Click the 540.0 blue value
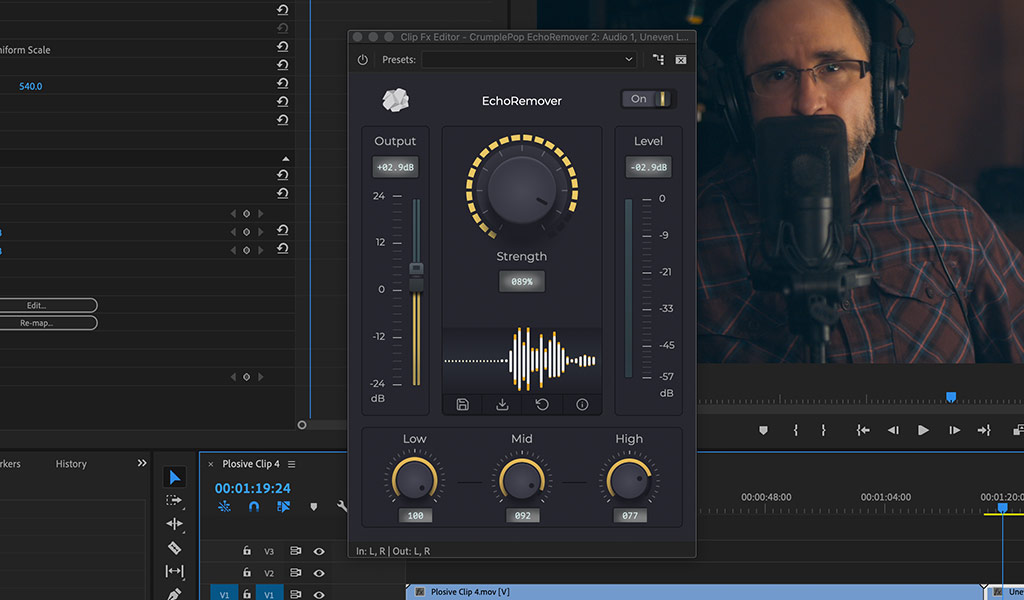The image size is (1024, 600). click(31, 86)
